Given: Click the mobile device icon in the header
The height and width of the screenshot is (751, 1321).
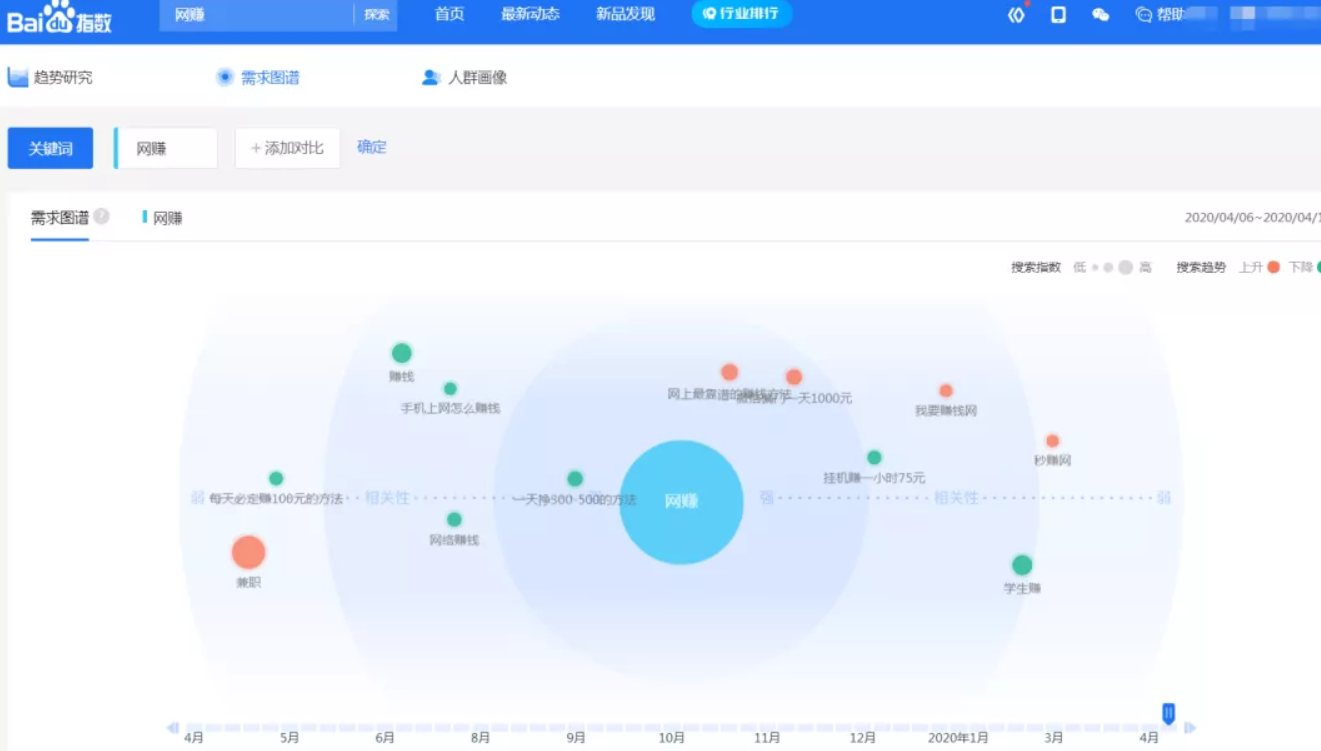Looking at the screenshot, I should tap(1058, 15).
